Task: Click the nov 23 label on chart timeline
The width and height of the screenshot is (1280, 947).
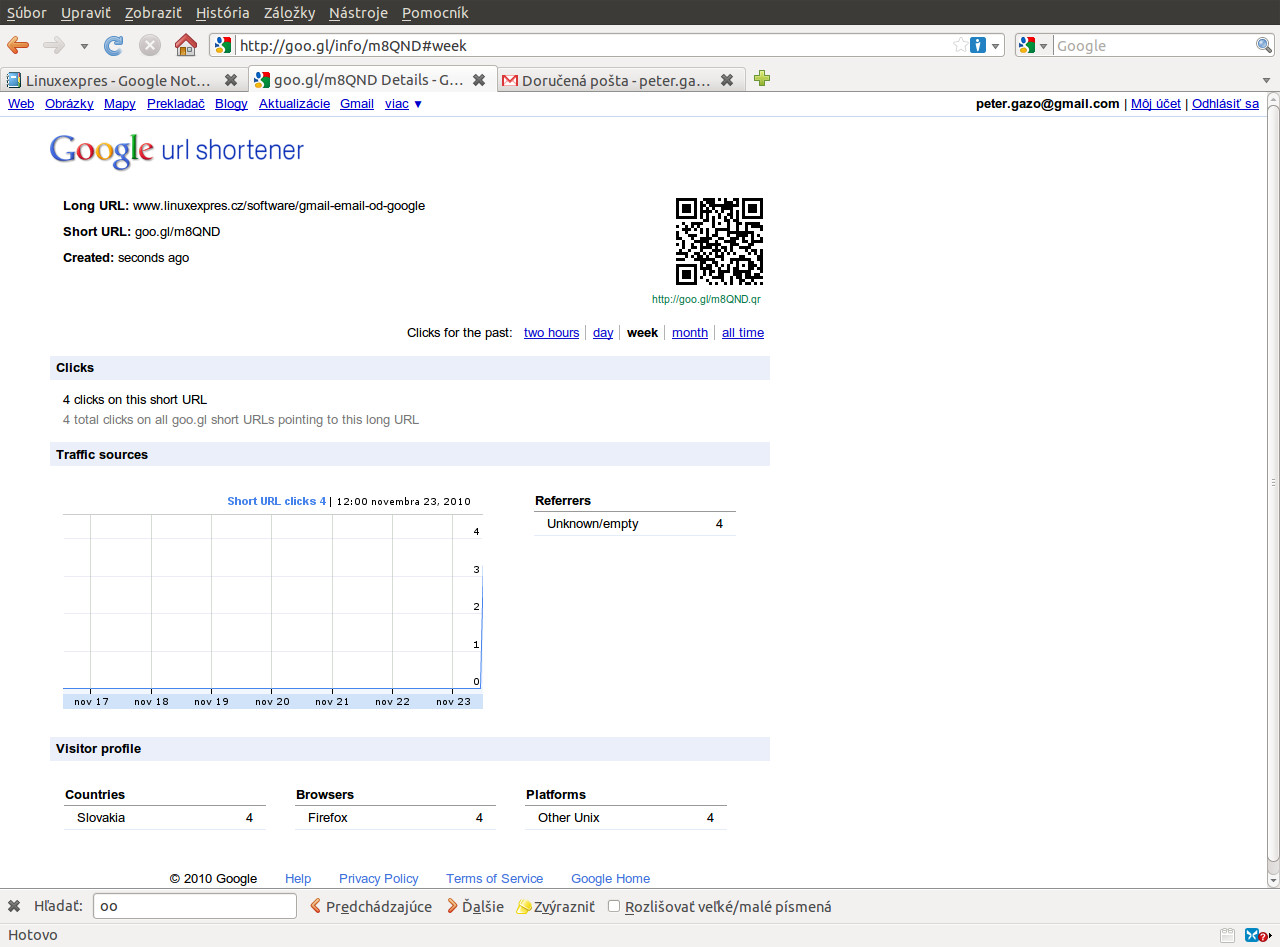Action: (453, 702)
